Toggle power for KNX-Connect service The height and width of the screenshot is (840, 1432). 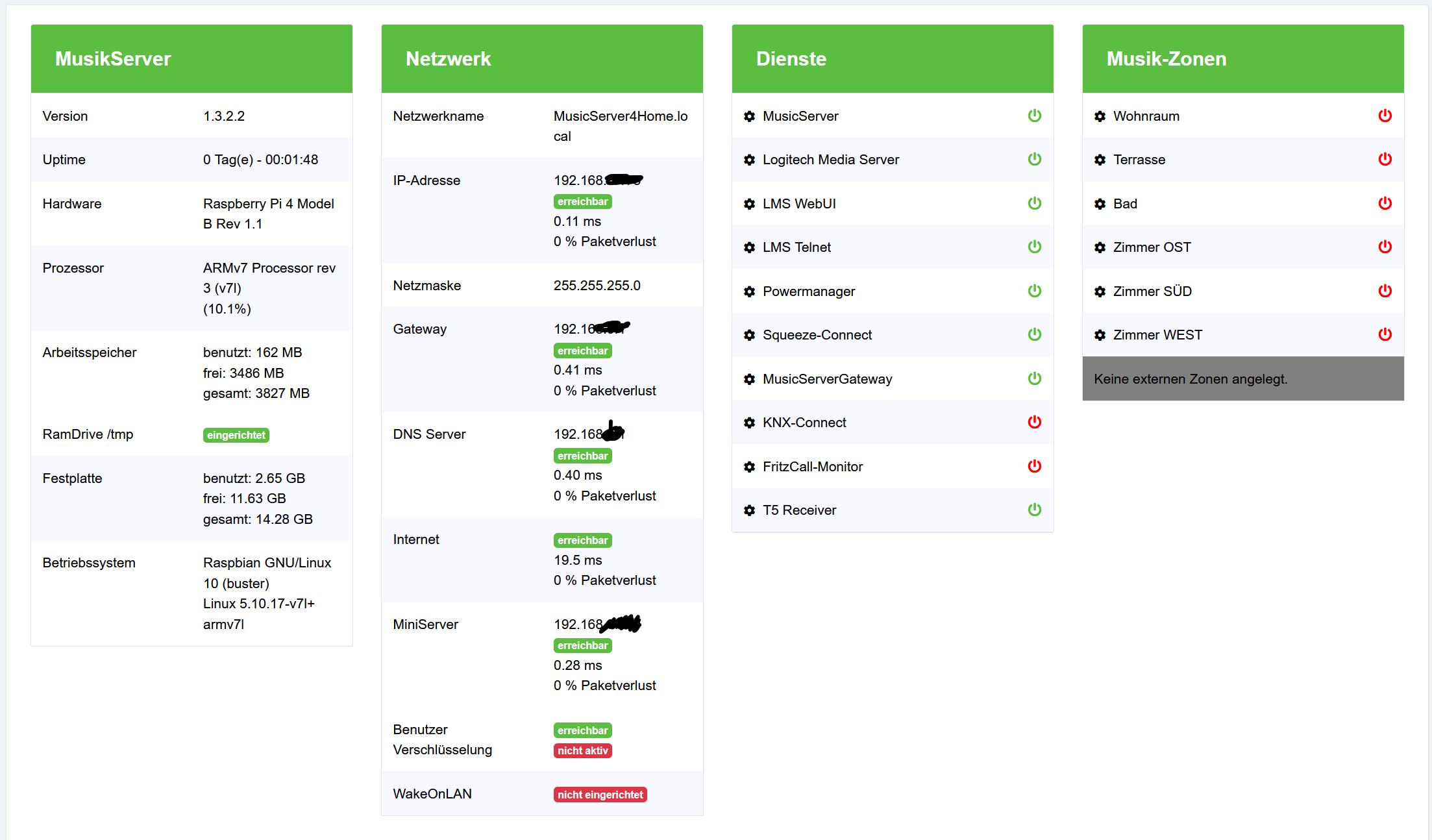pos(1034,422)
